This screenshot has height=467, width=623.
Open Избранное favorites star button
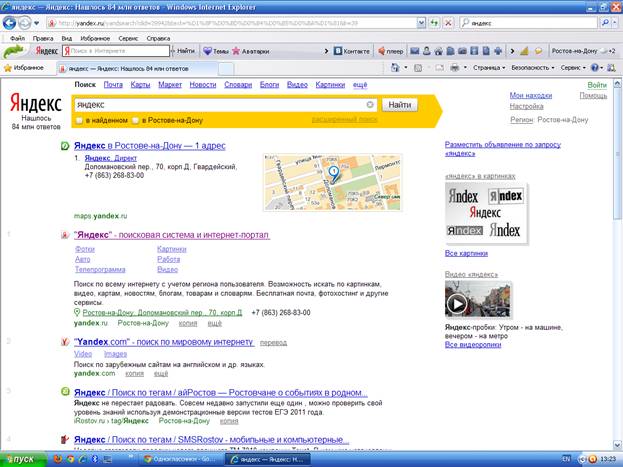(x=23, y=68)
